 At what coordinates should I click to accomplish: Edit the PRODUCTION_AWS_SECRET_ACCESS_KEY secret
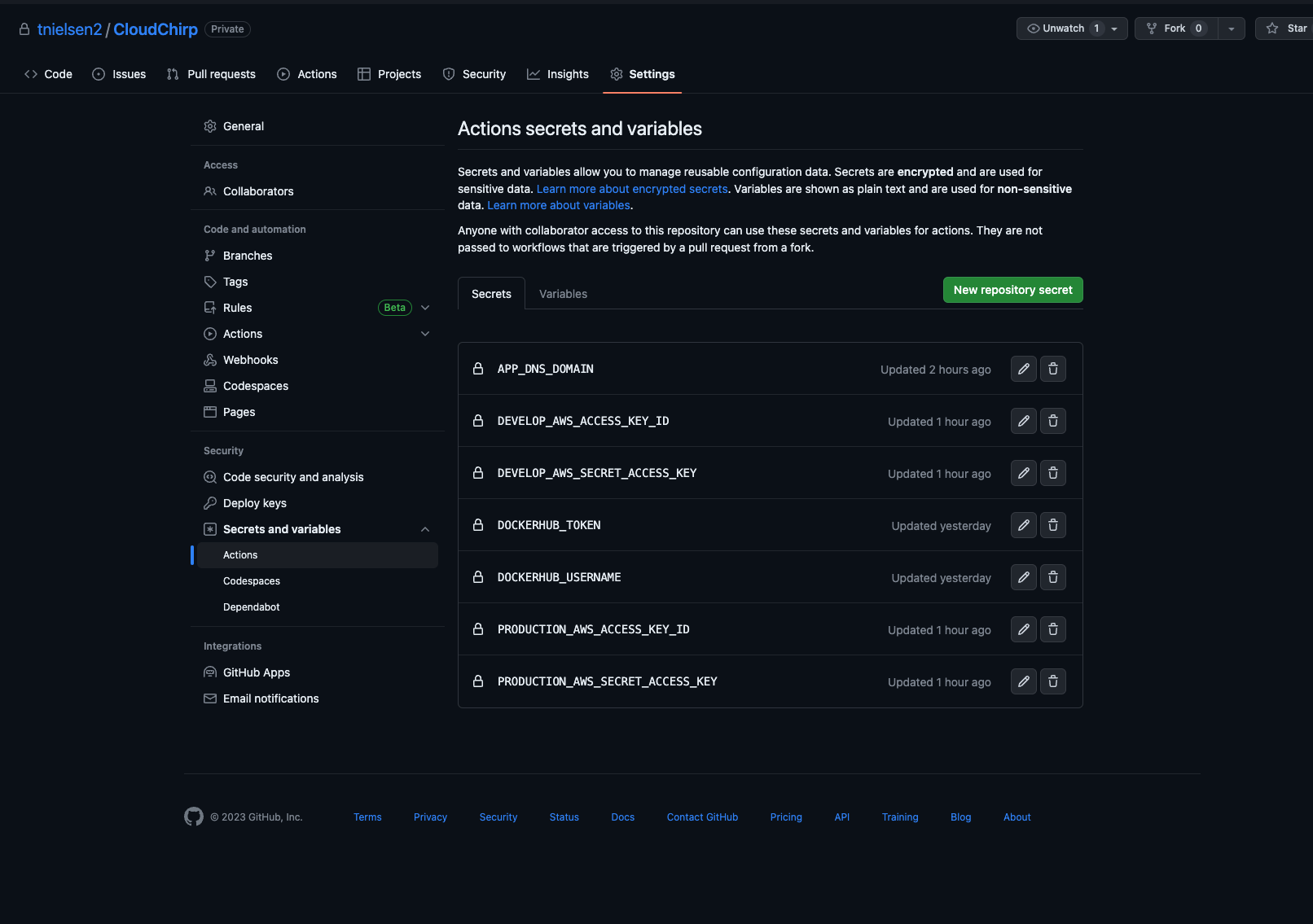coord(1024,681)
